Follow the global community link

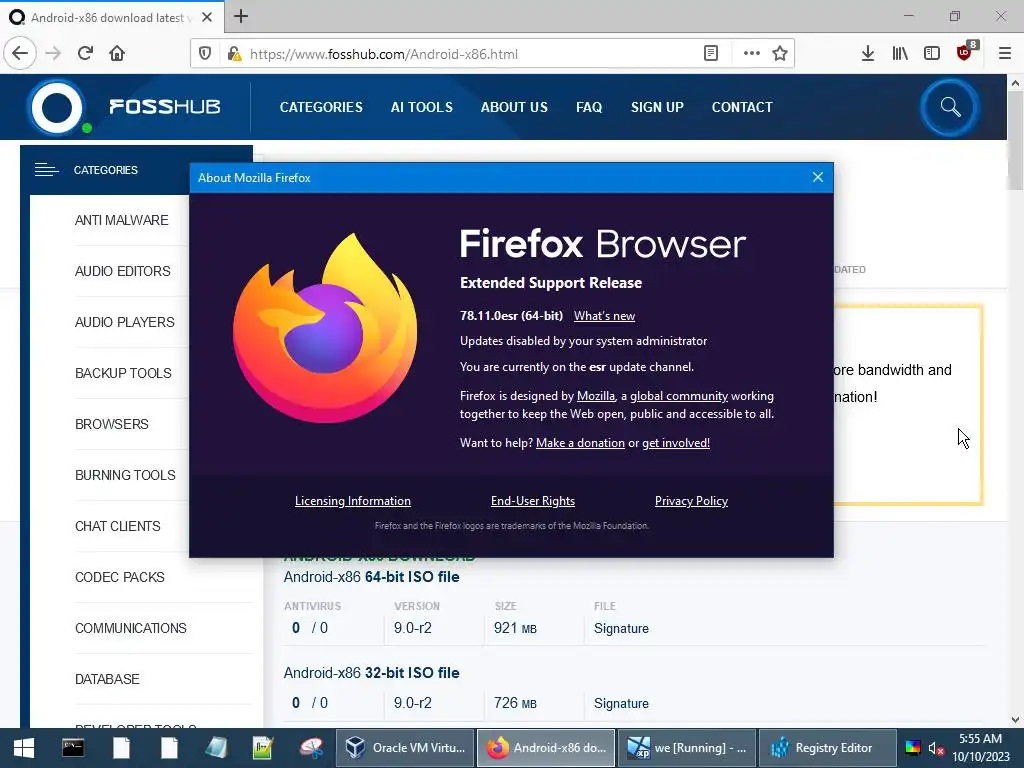point(679,396)
